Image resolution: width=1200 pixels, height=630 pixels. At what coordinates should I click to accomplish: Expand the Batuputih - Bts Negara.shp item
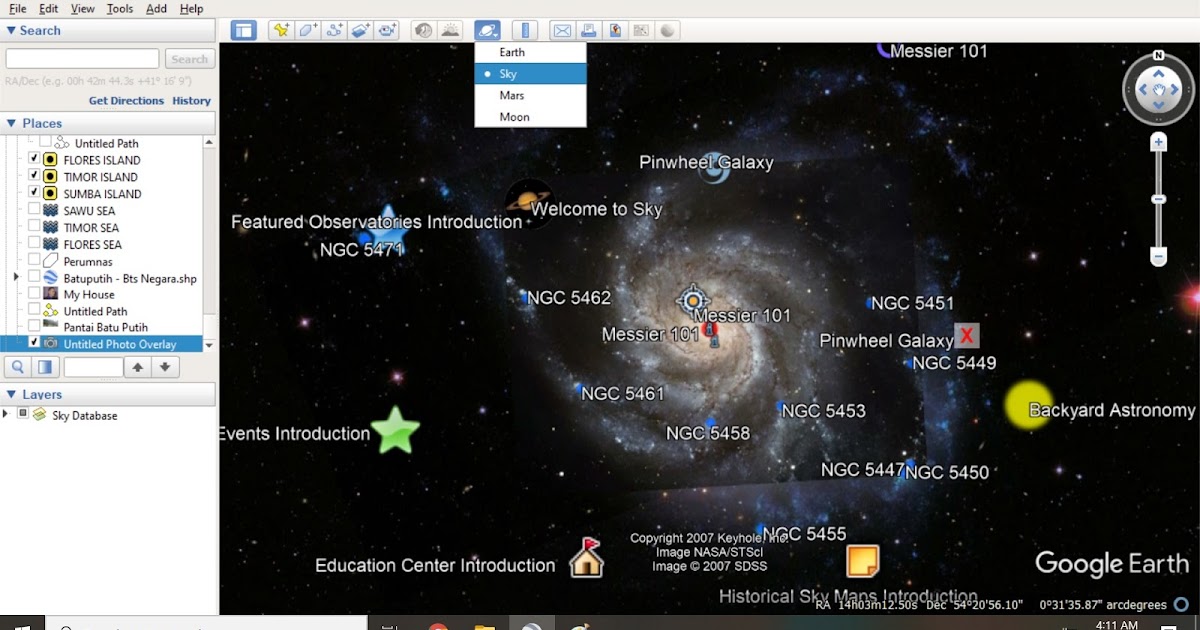(x=15, y=277)
